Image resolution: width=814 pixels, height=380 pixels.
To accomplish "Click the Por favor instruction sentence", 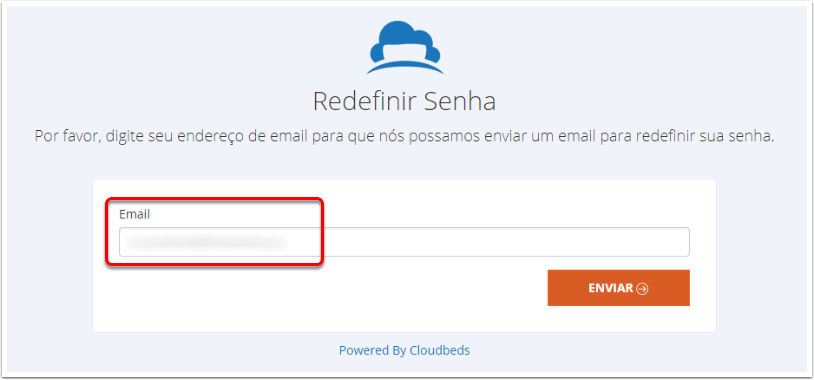I will pyautogui.click(x=404, y=137).
